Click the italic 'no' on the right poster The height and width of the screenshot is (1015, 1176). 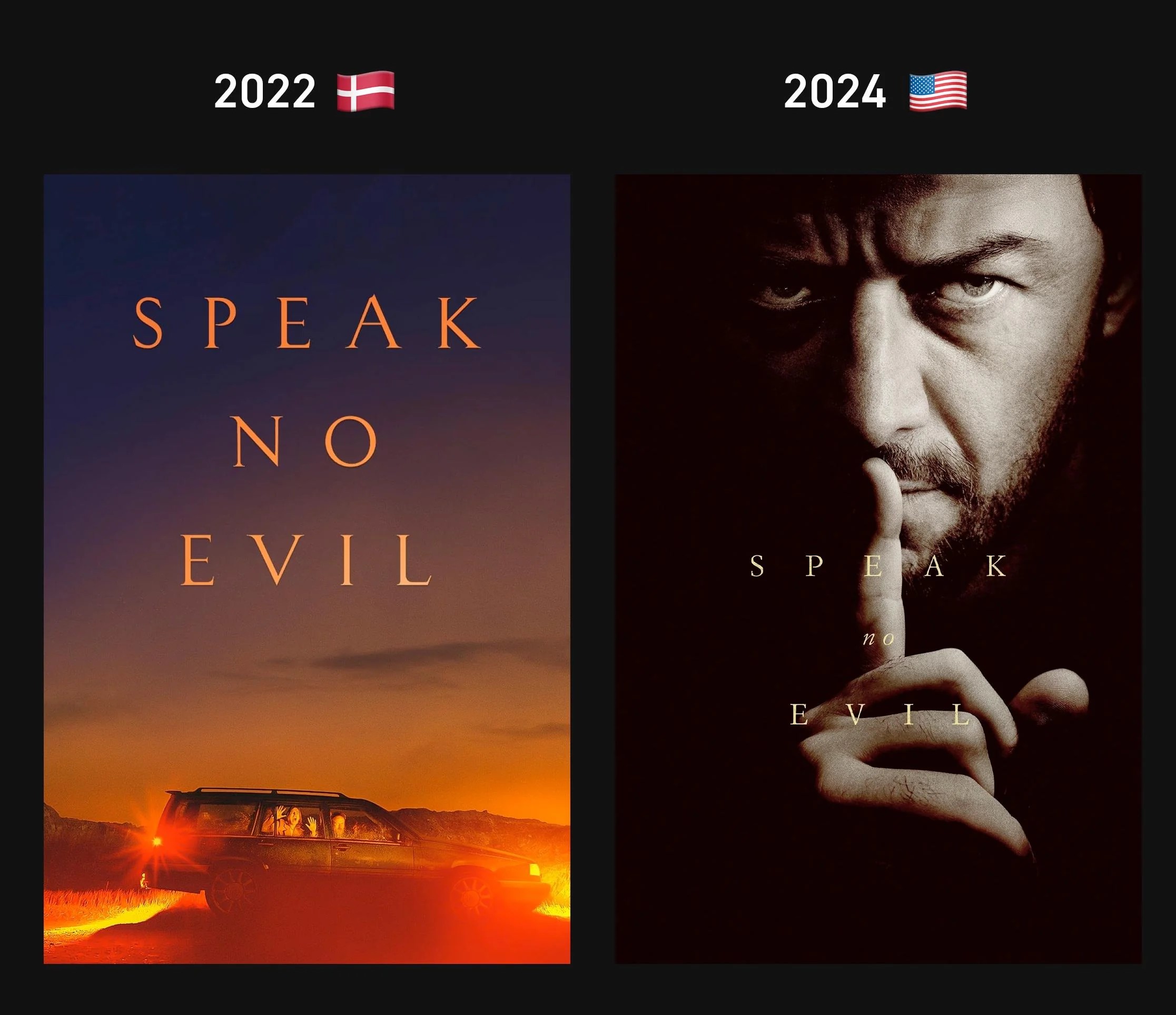pyautogui.click(x=878, y=639)
